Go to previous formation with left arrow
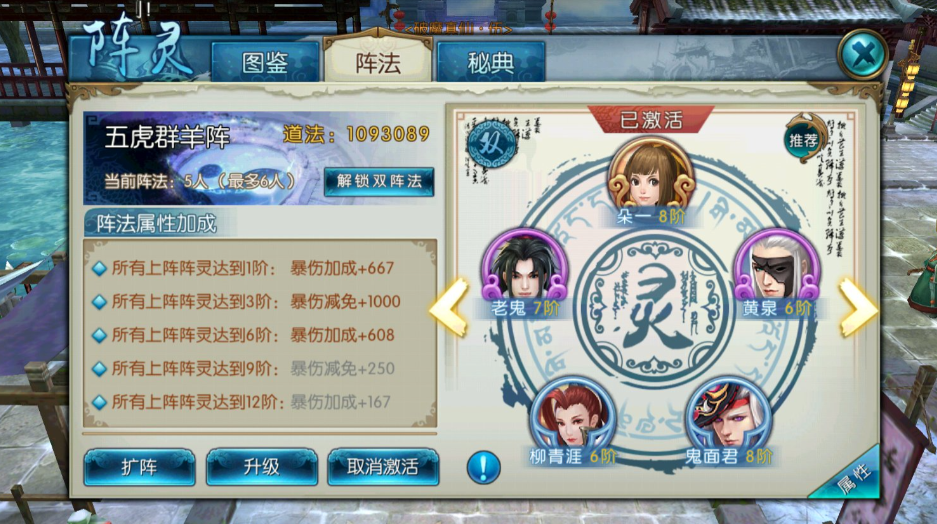Image resolution: width=937 pixels, height=524 pixels. pyautogui.click(x=449, y=307)
